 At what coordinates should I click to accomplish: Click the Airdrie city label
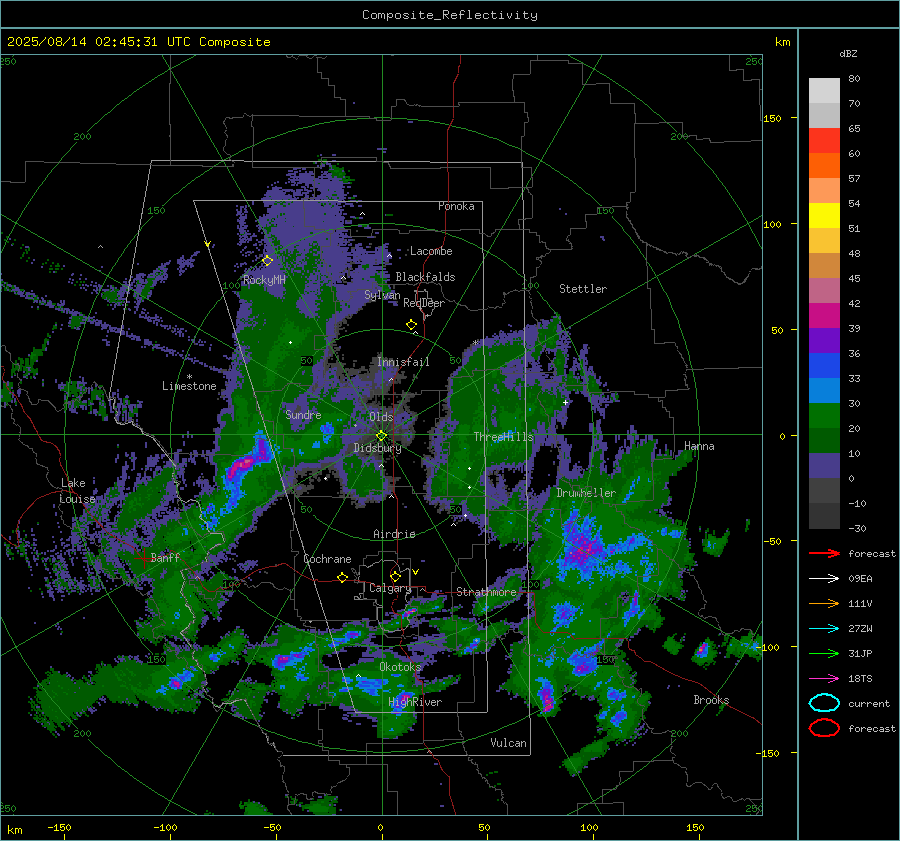(x=394, y=534)
